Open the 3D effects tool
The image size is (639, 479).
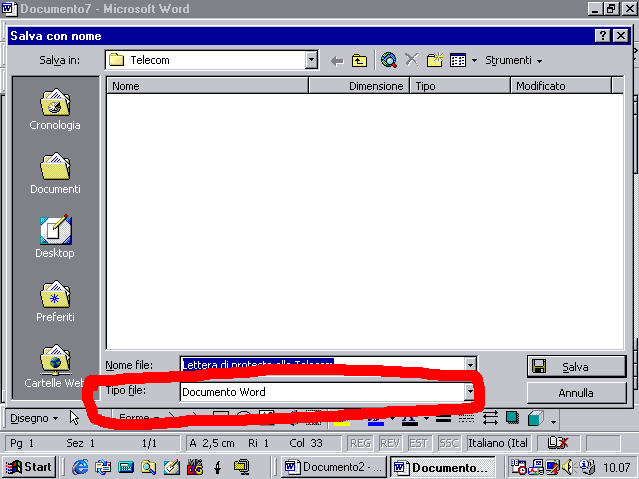coord(535,418)
